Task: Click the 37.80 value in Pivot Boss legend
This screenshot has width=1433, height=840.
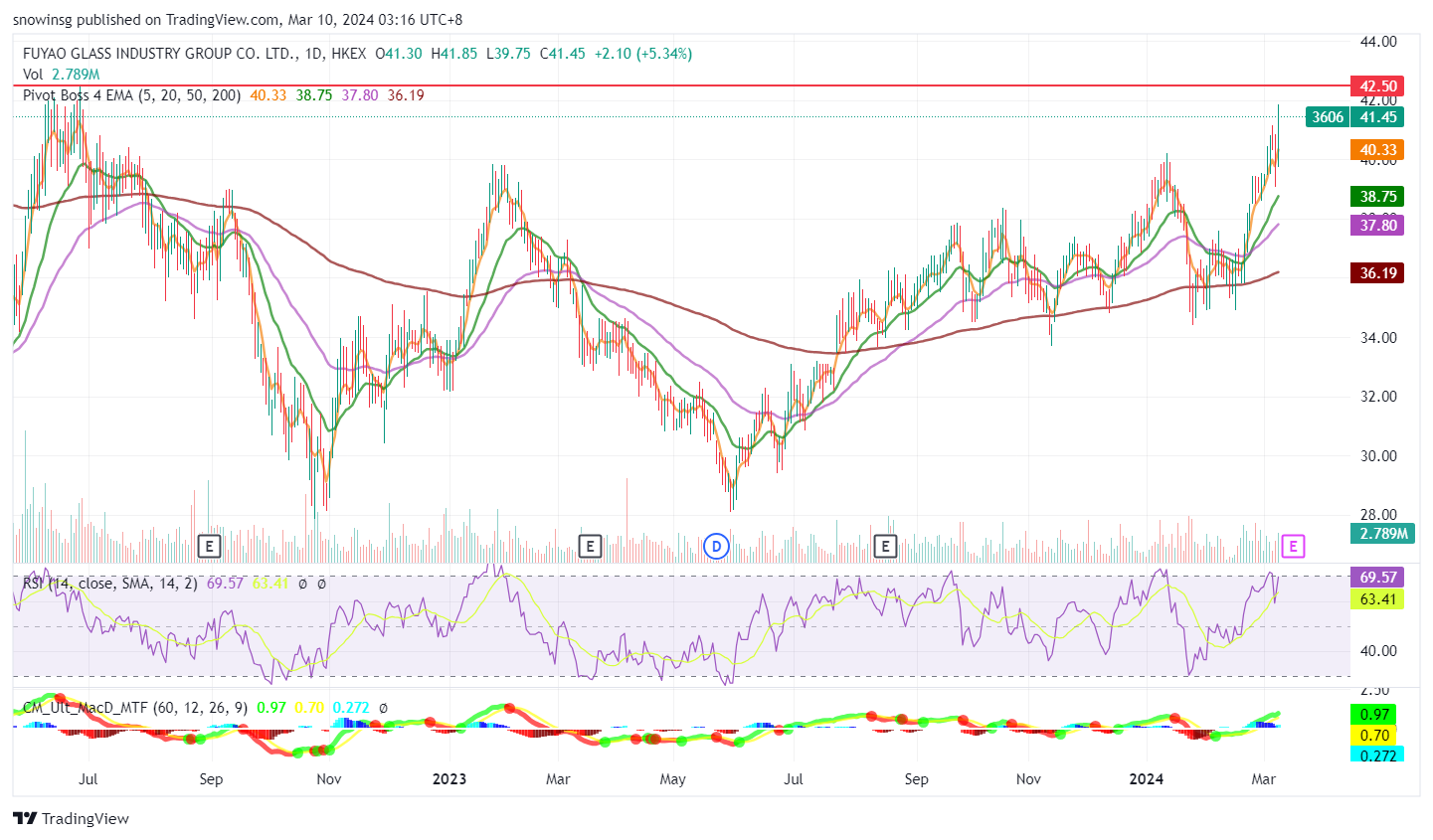Action: 360,95
